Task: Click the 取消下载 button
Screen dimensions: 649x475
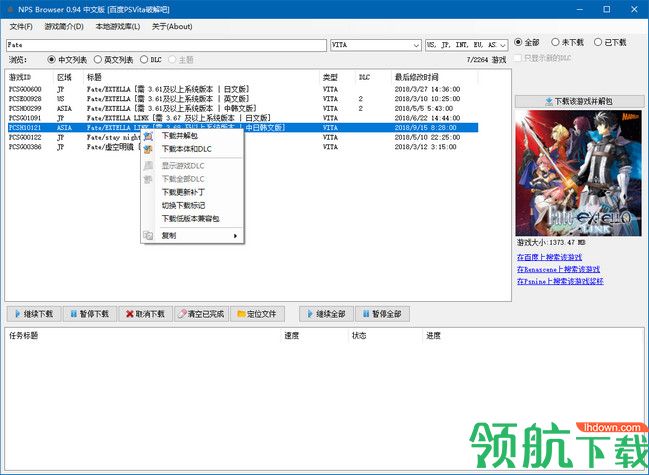Action: (x=146, y=314)
